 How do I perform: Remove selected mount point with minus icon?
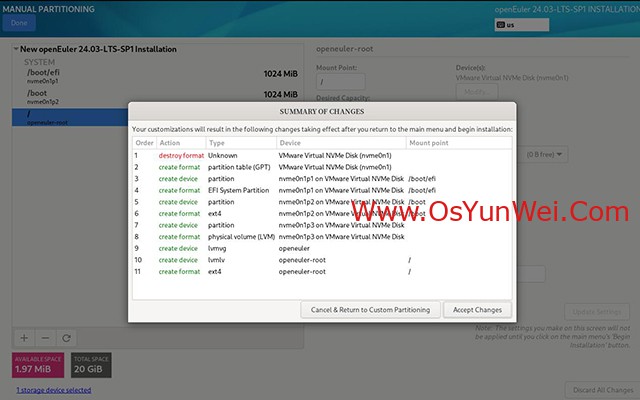(x=45, y=338)
